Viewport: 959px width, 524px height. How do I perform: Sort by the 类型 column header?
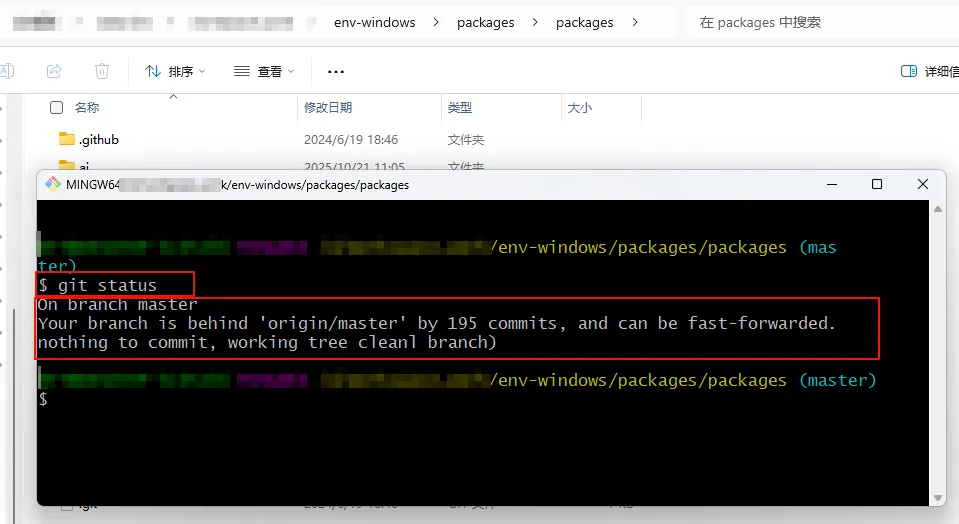pyautogui.click(x=459, y=108)
